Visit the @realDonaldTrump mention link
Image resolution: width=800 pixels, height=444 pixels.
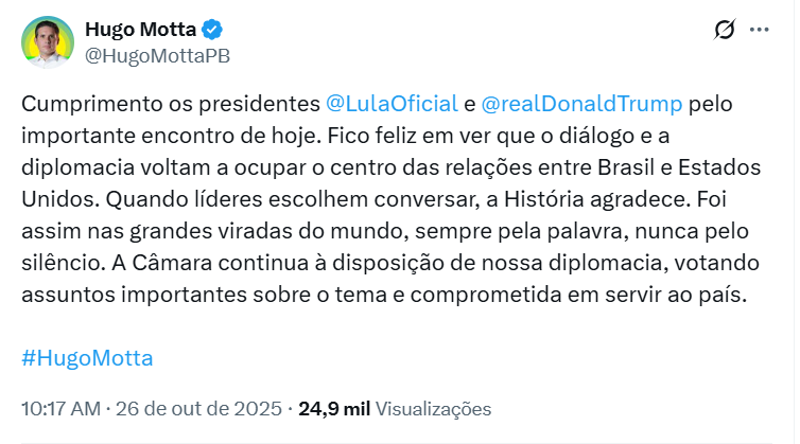582,104
